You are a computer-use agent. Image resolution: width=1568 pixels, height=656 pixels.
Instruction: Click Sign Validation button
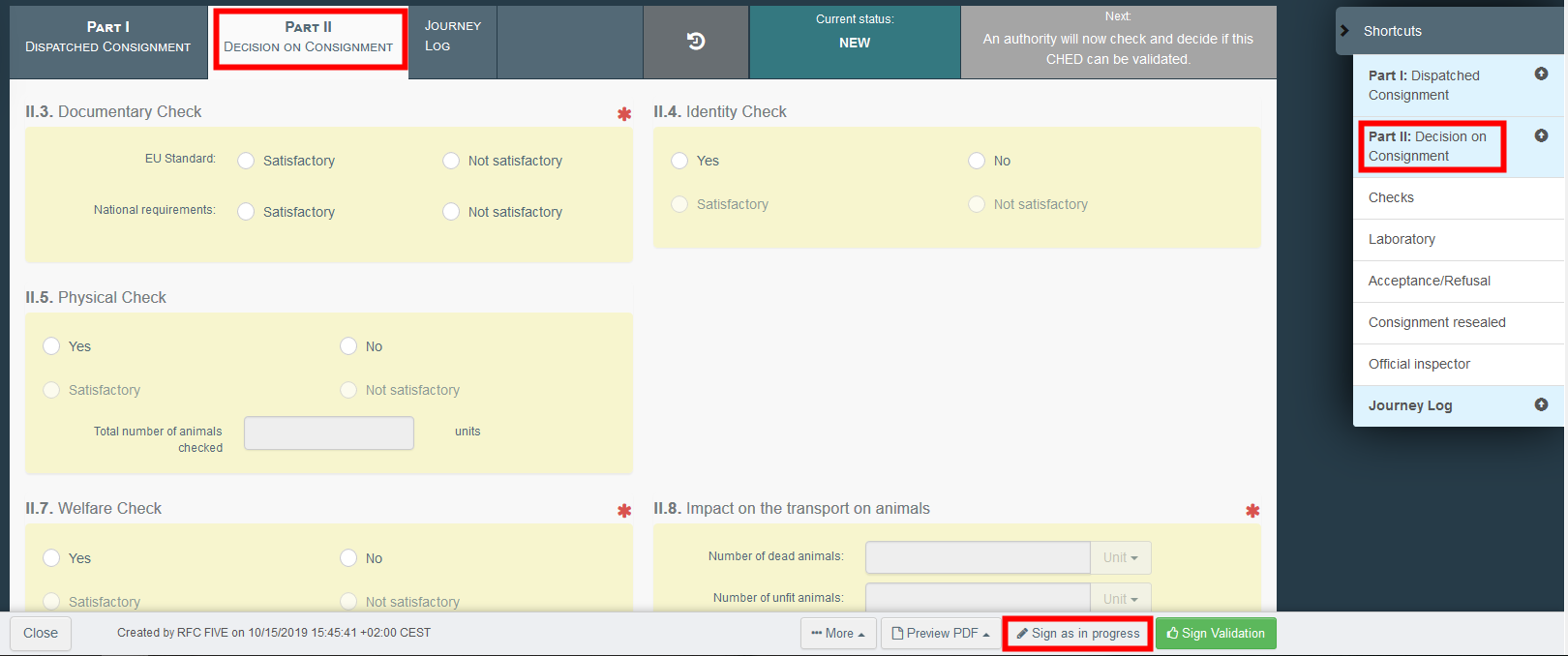[x=1216, y=634]
